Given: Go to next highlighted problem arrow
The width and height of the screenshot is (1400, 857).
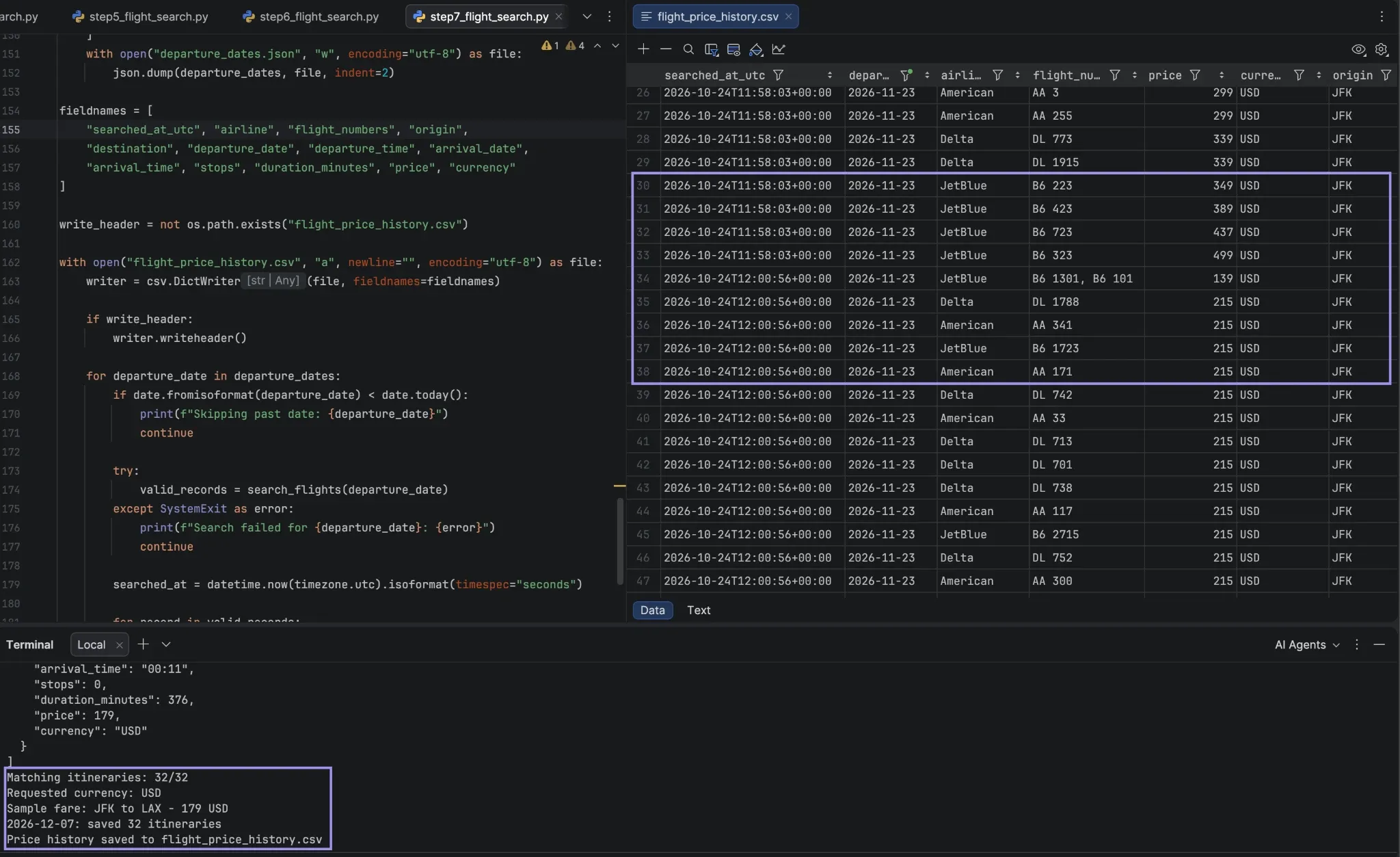Looking at the screenshot, I should [615, 46].
